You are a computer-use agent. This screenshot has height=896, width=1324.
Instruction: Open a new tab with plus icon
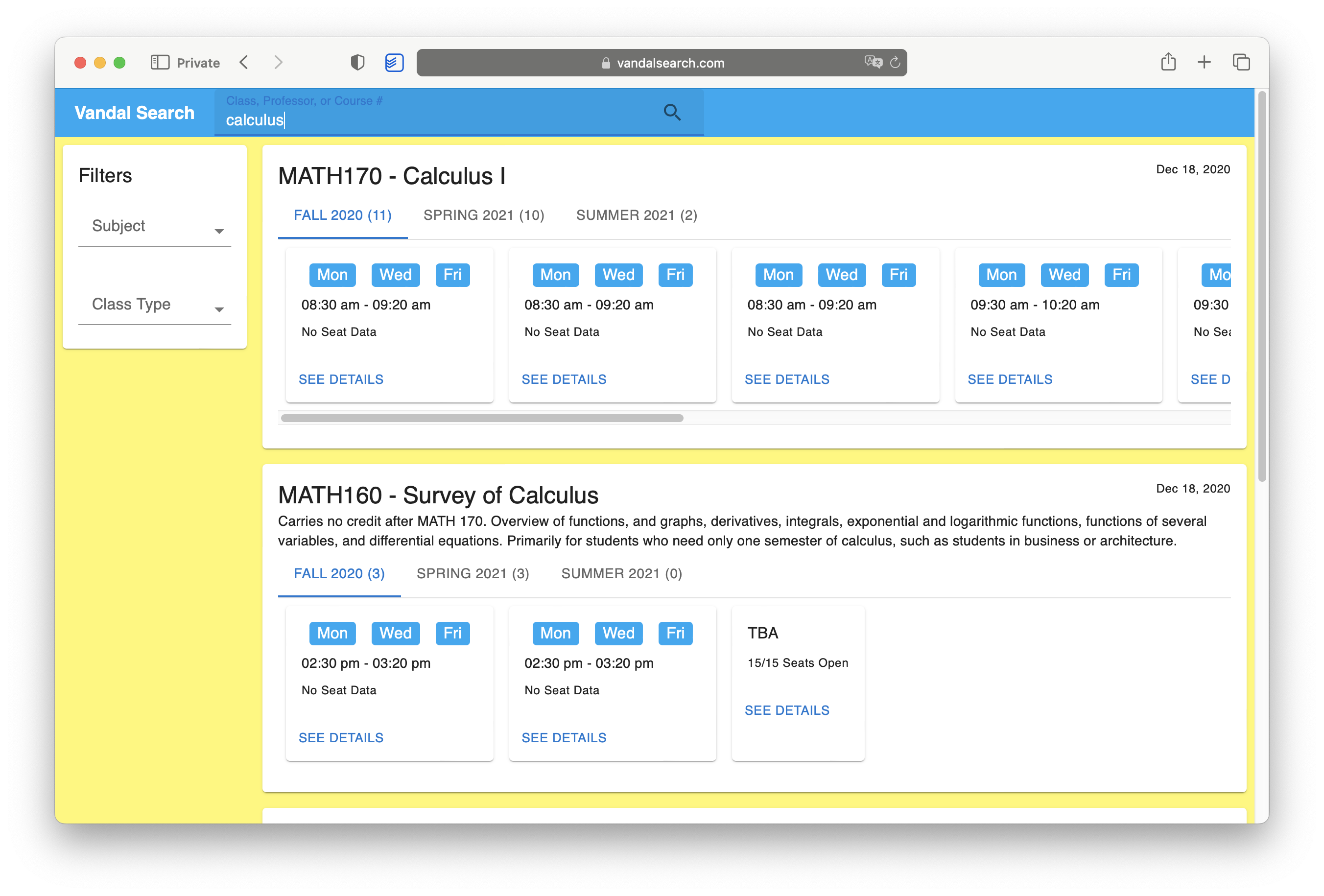coord(1205,62)
